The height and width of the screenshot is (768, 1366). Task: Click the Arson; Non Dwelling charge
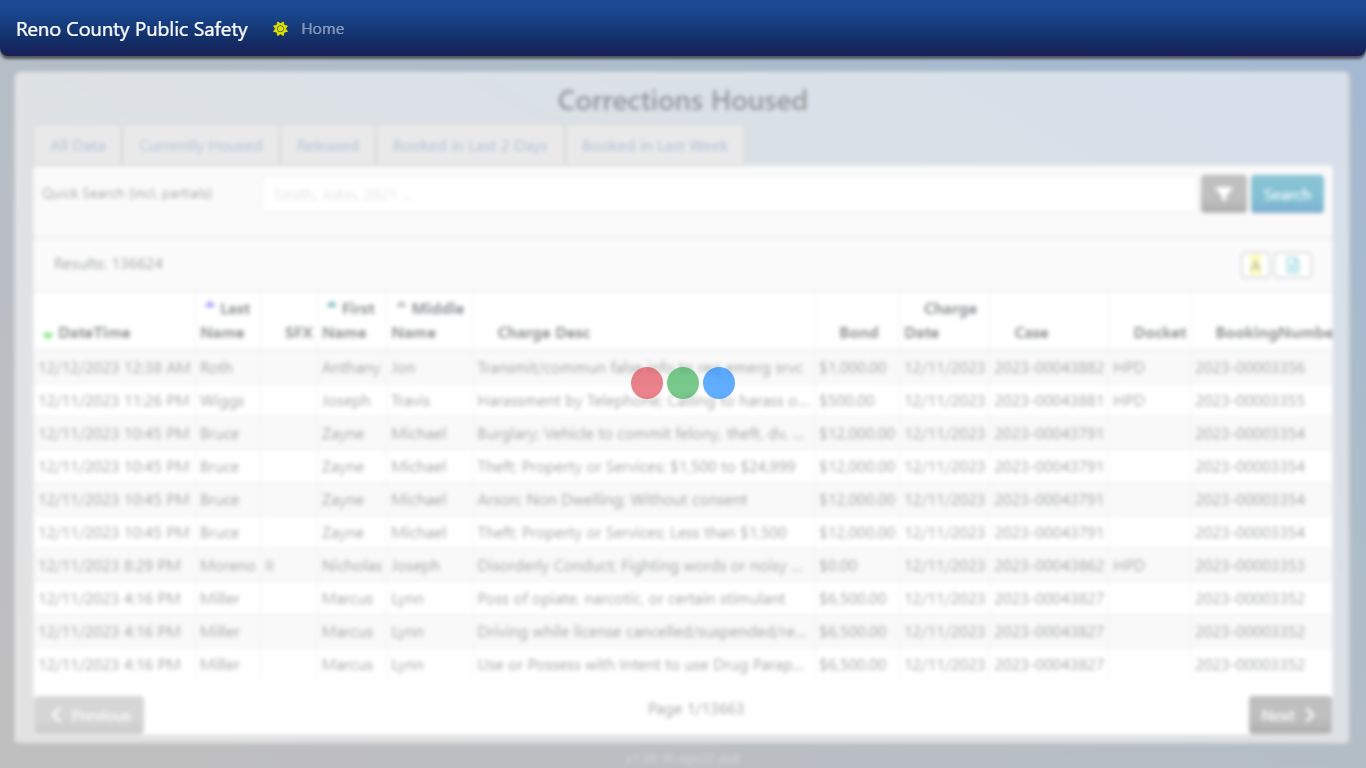(612, 500)
